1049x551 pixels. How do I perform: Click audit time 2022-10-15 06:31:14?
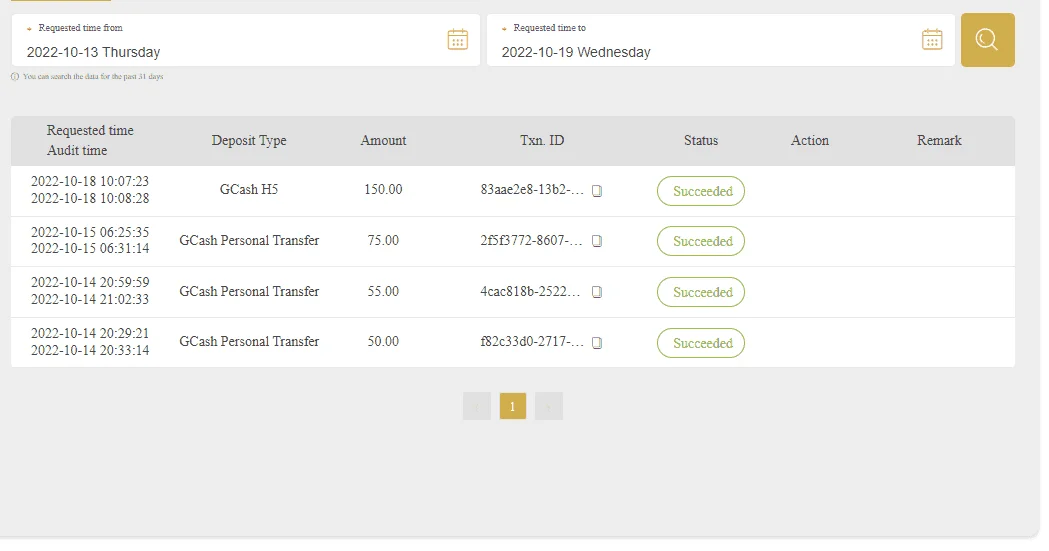coord(90,248)
